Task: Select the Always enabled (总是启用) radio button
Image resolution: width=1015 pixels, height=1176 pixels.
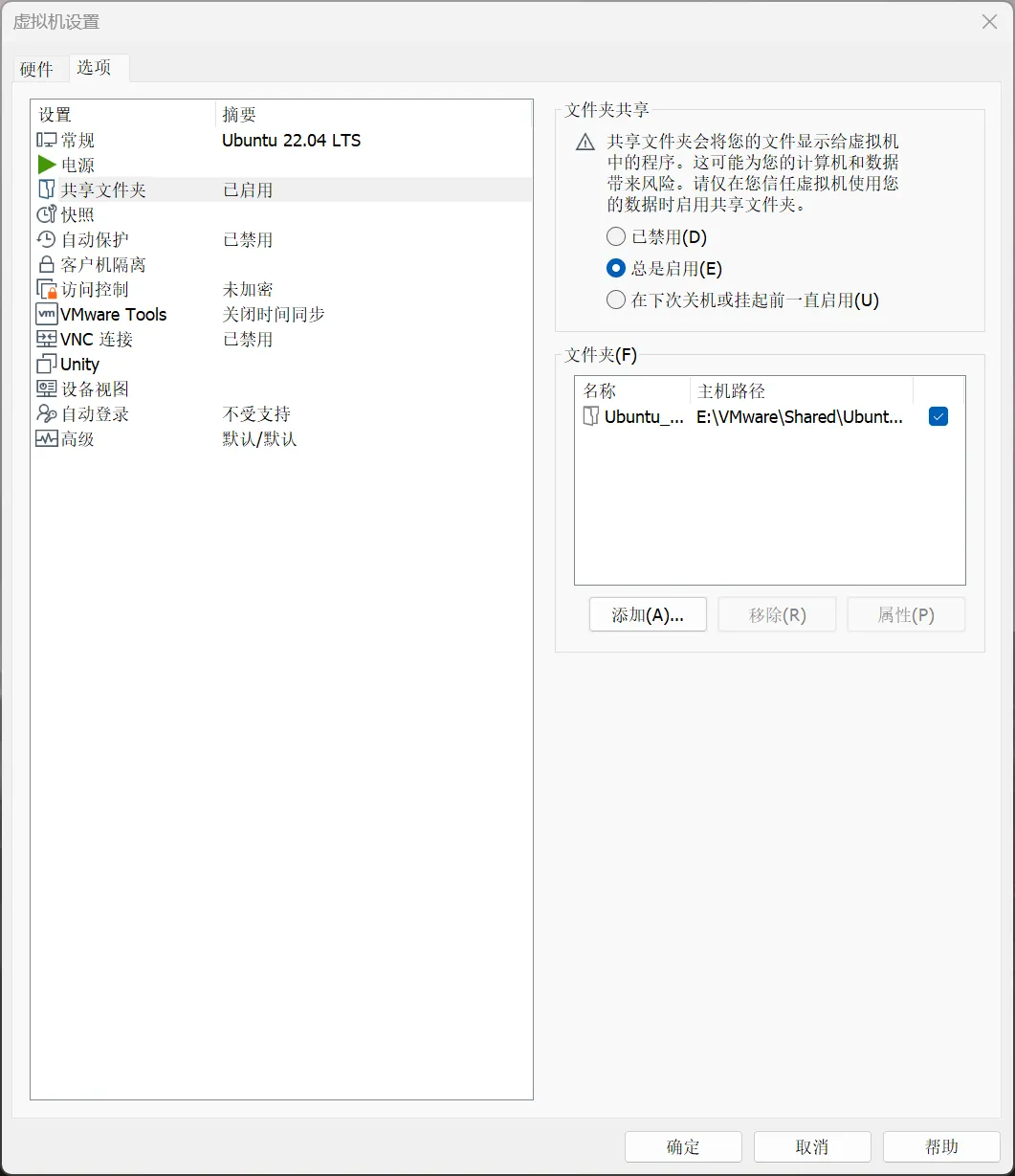Action: click(616, 269)
